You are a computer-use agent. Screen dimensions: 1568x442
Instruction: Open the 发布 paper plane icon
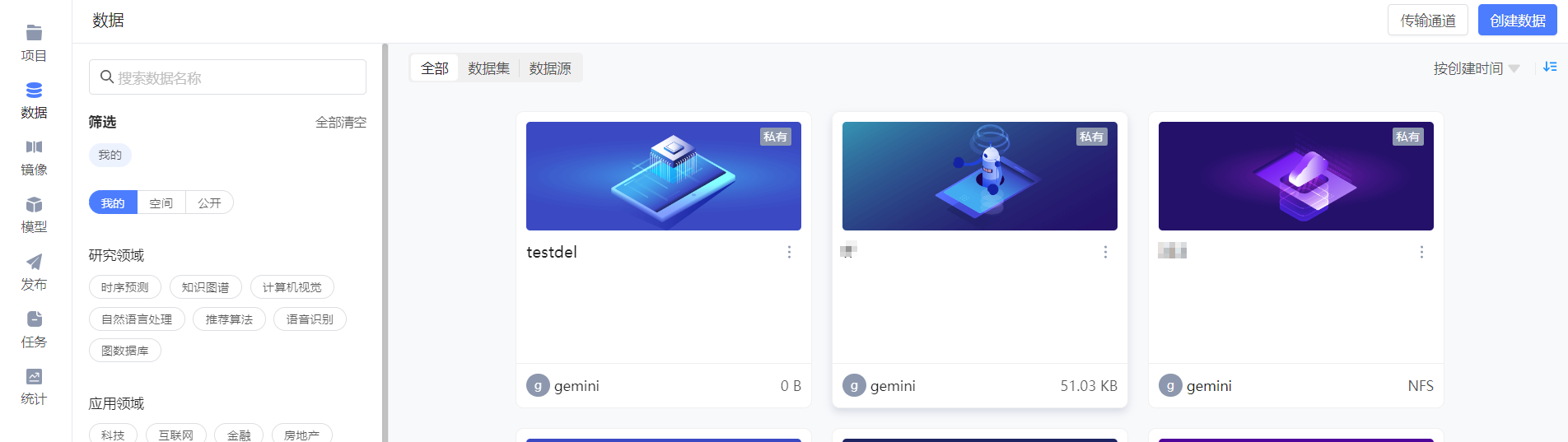pos(34,262)
